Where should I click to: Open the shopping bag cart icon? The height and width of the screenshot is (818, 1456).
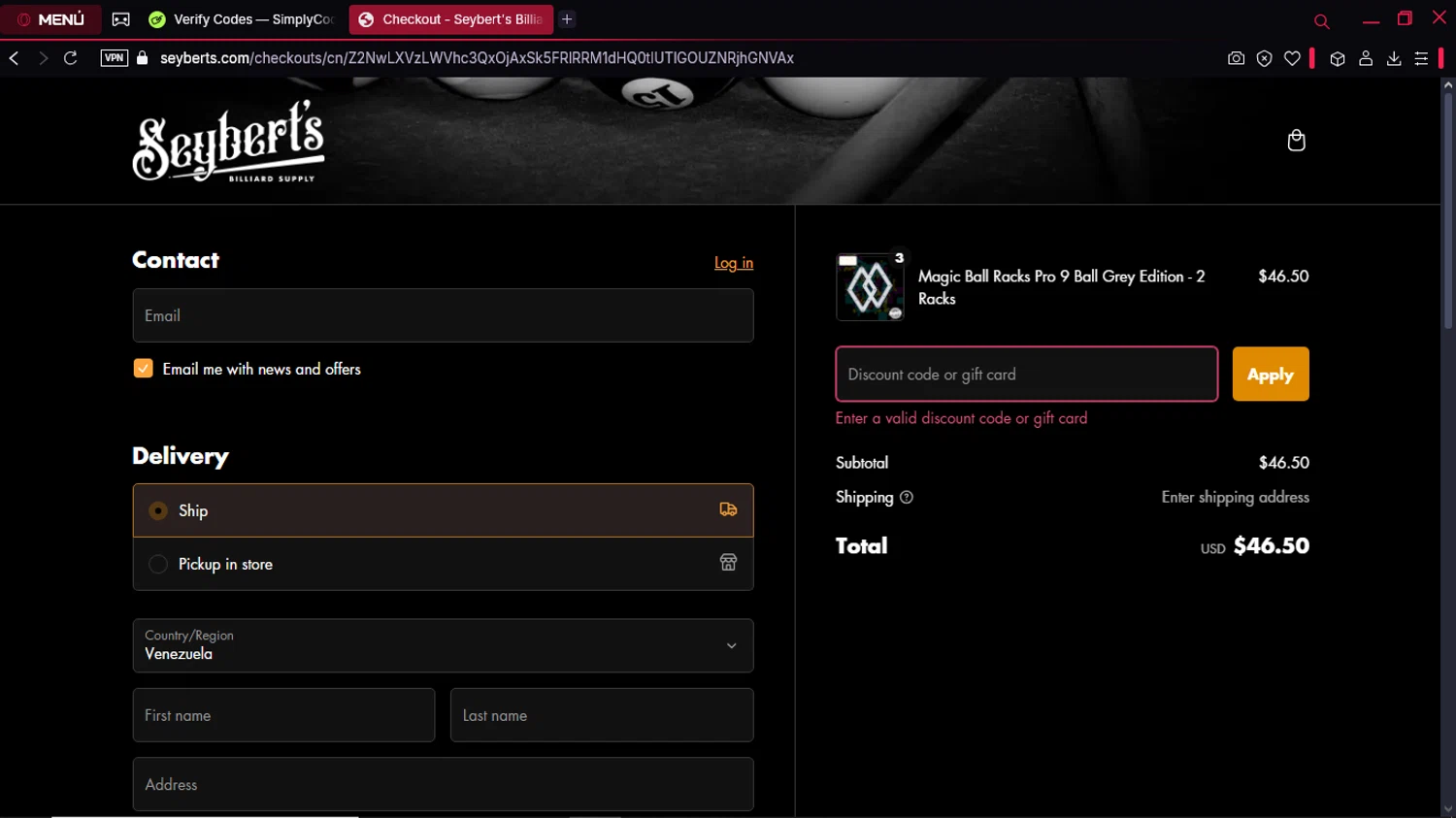1296,141
